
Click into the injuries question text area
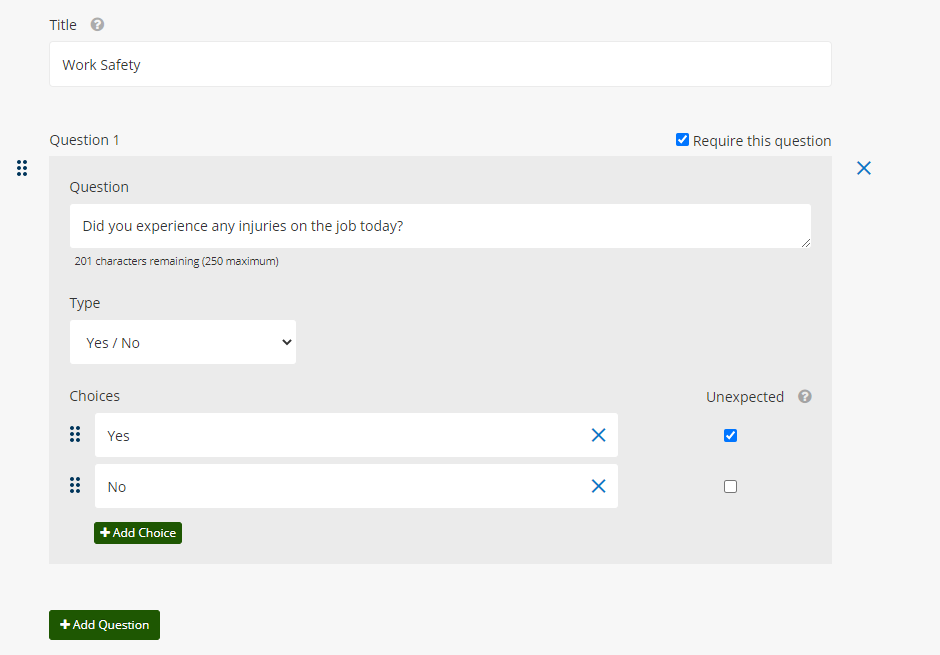(x=440, y=226)
